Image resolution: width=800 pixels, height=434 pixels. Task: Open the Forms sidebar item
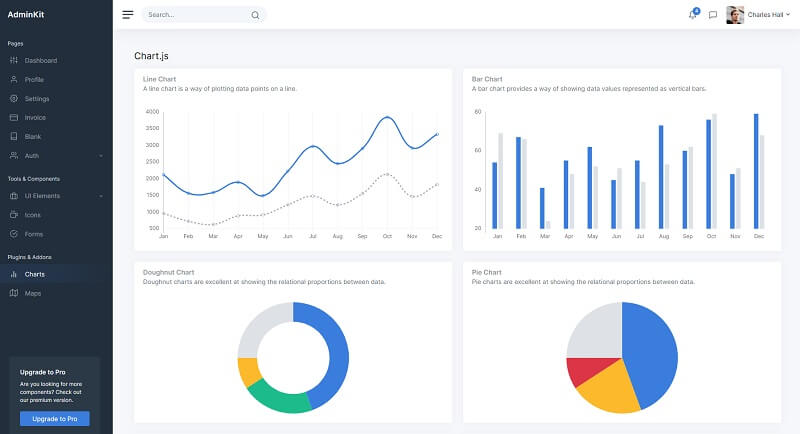pyautogui.click(x=34, y=234)
